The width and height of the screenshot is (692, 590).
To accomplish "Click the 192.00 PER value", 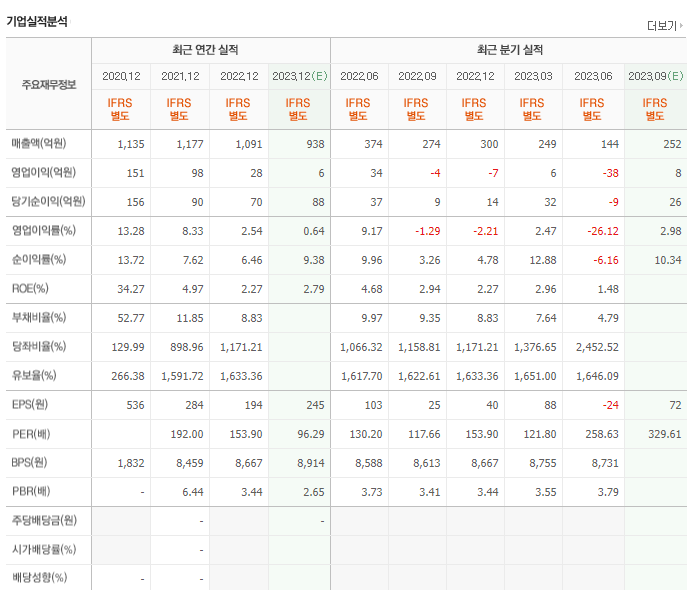I will (187, 435).
